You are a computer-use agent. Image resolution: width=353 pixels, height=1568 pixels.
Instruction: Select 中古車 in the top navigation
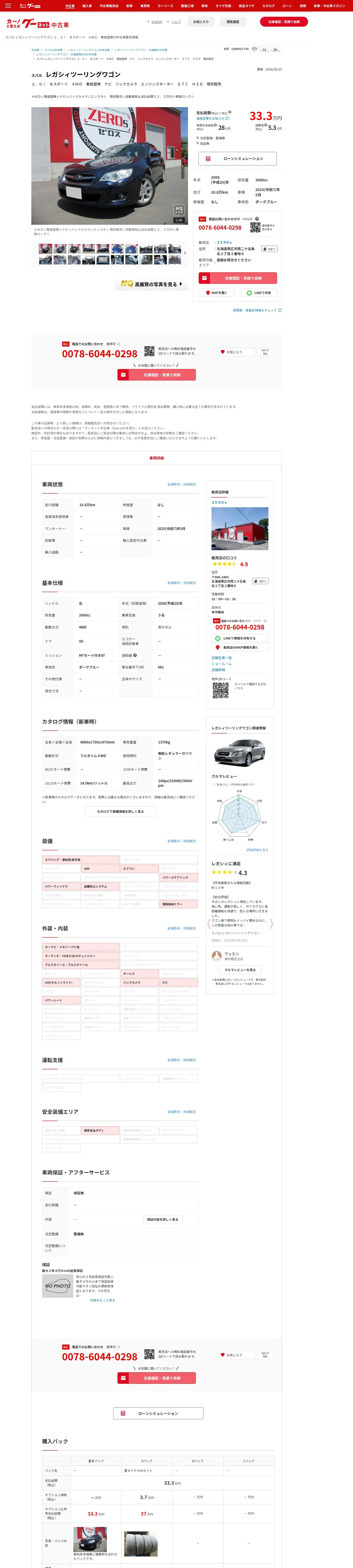click(70, 5)
